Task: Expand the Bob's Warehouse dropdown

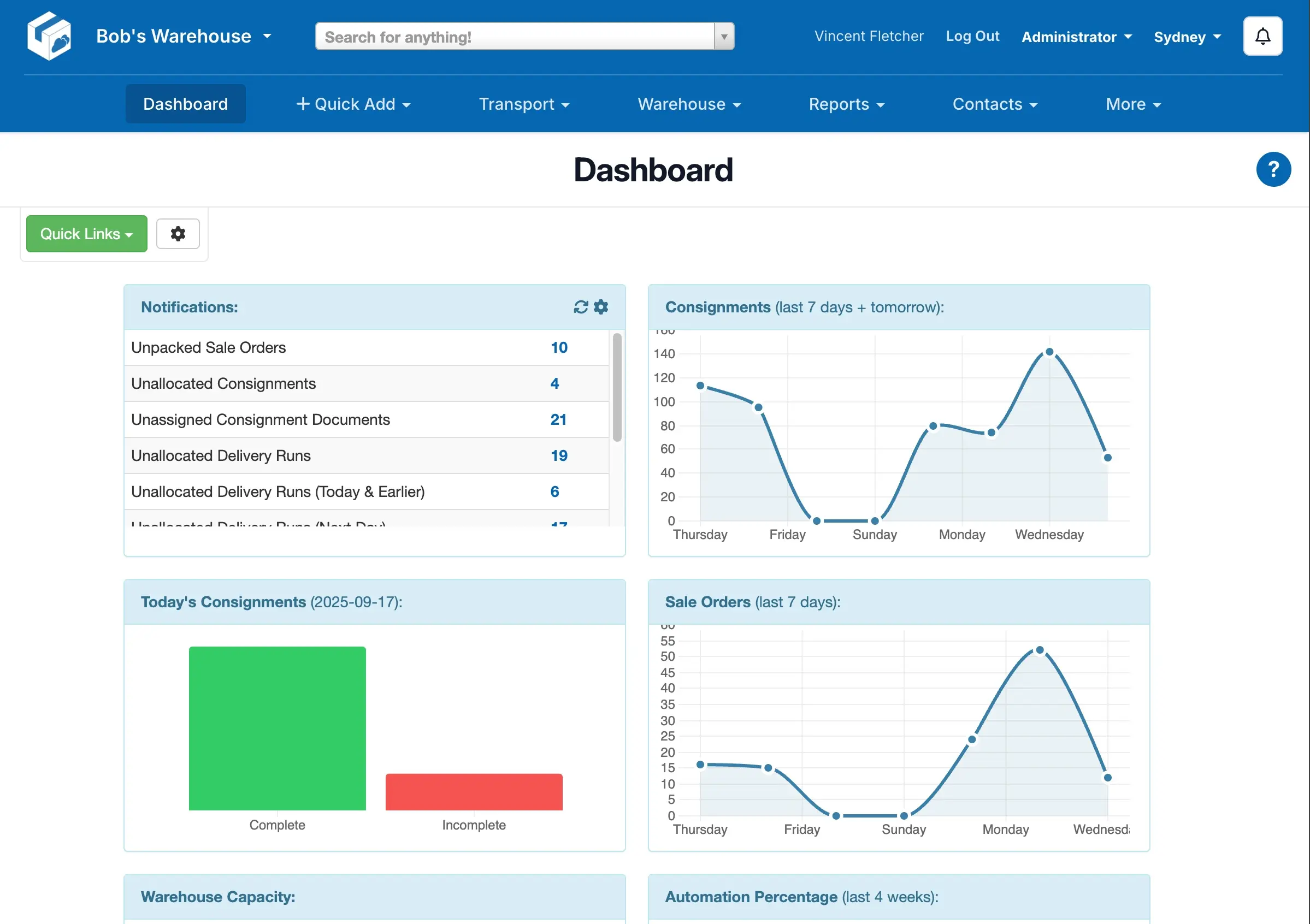Action: click(x=183, y=37)
